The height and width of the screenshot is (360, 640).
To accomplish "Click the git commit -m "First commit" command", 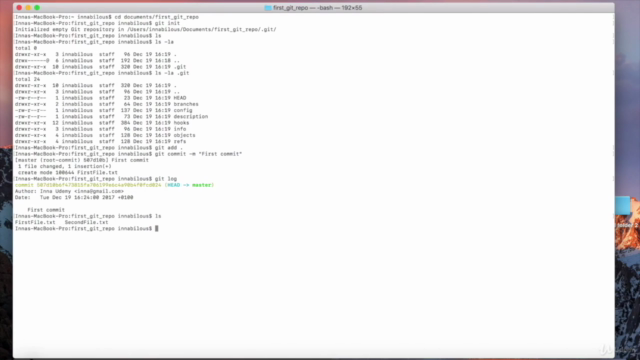I will pos(198,154).
